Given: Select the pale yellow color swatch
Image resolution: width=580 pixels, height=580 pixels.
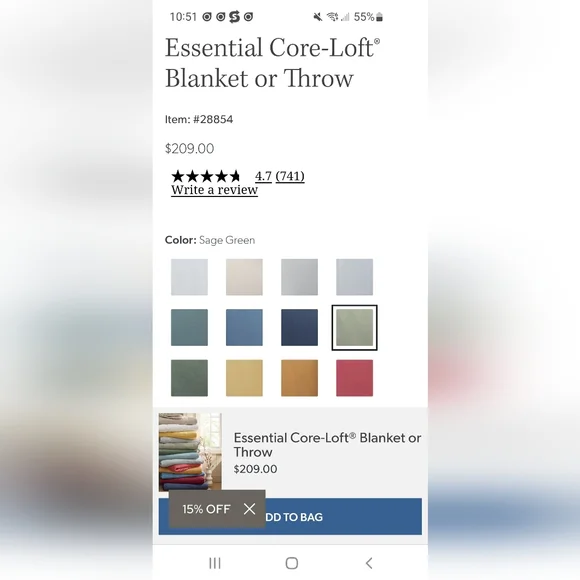Looking at the screenshot, I should (244, 378).
